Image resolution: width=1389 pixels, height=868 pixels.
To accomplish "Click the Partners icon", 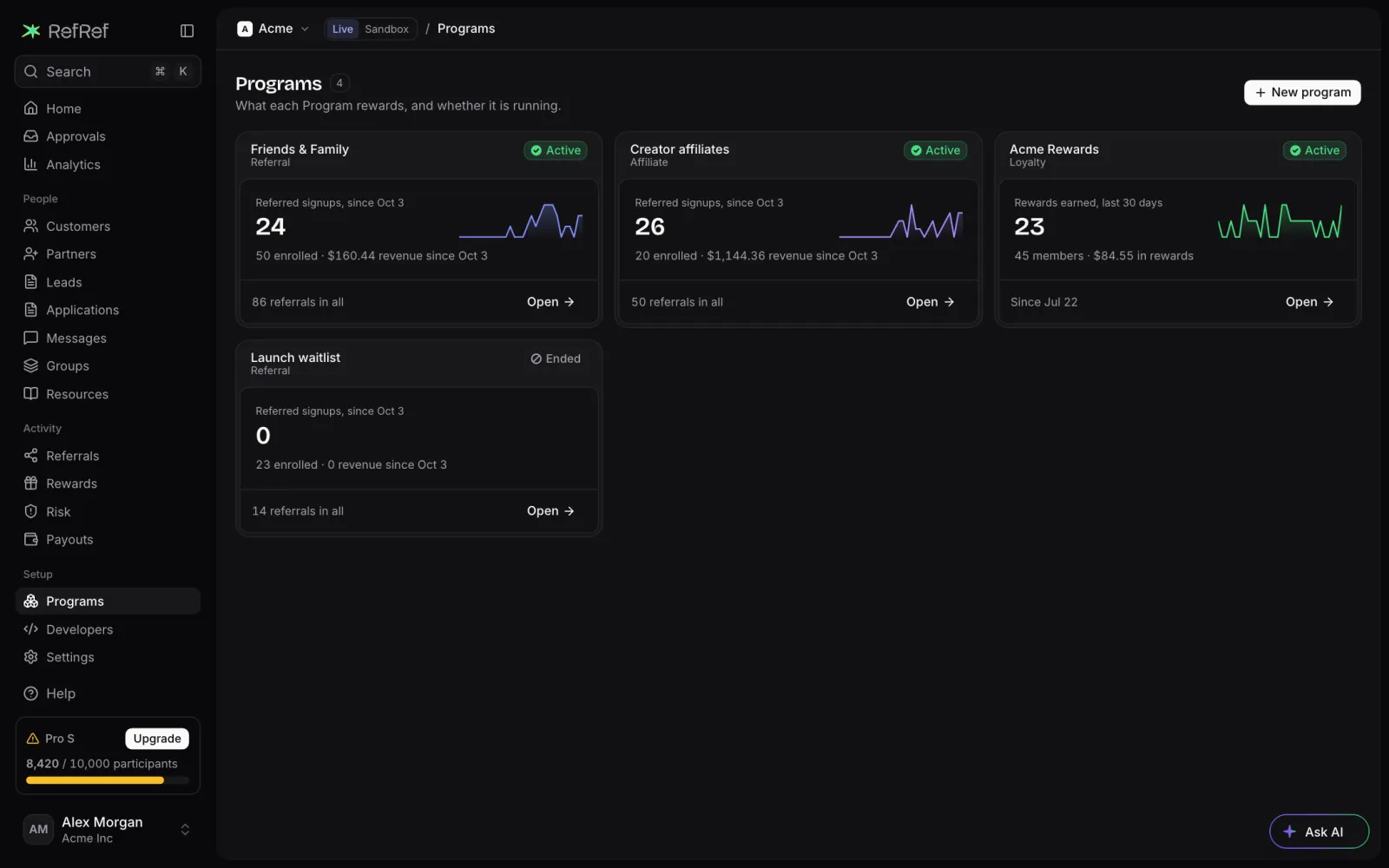I will tap(31, 253).
